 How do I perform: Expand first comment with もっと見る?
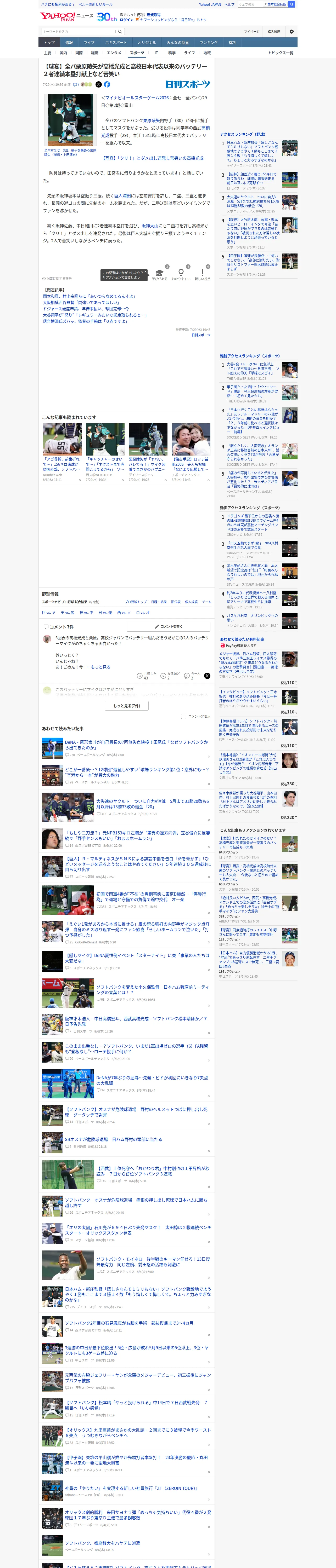tap(101, 667)
